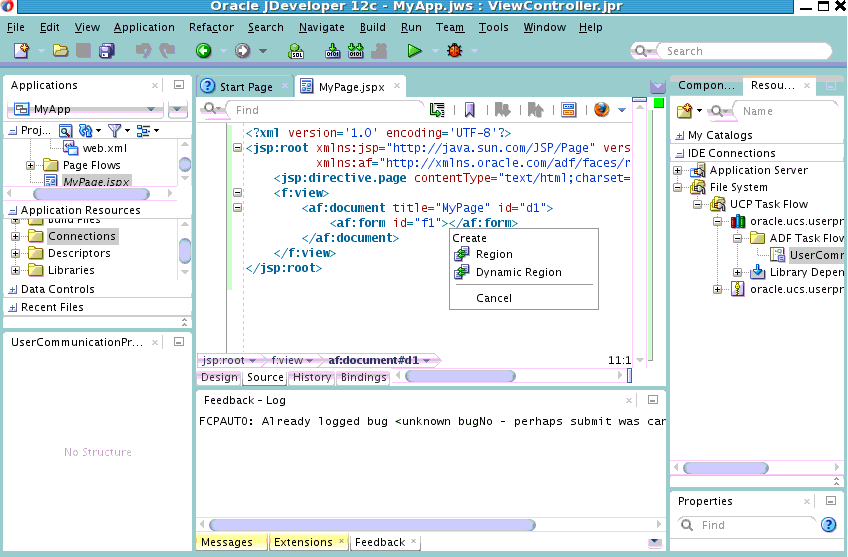Expand the Page Flows folder
The height and width of the screenshot is (557, 848).
31,165
